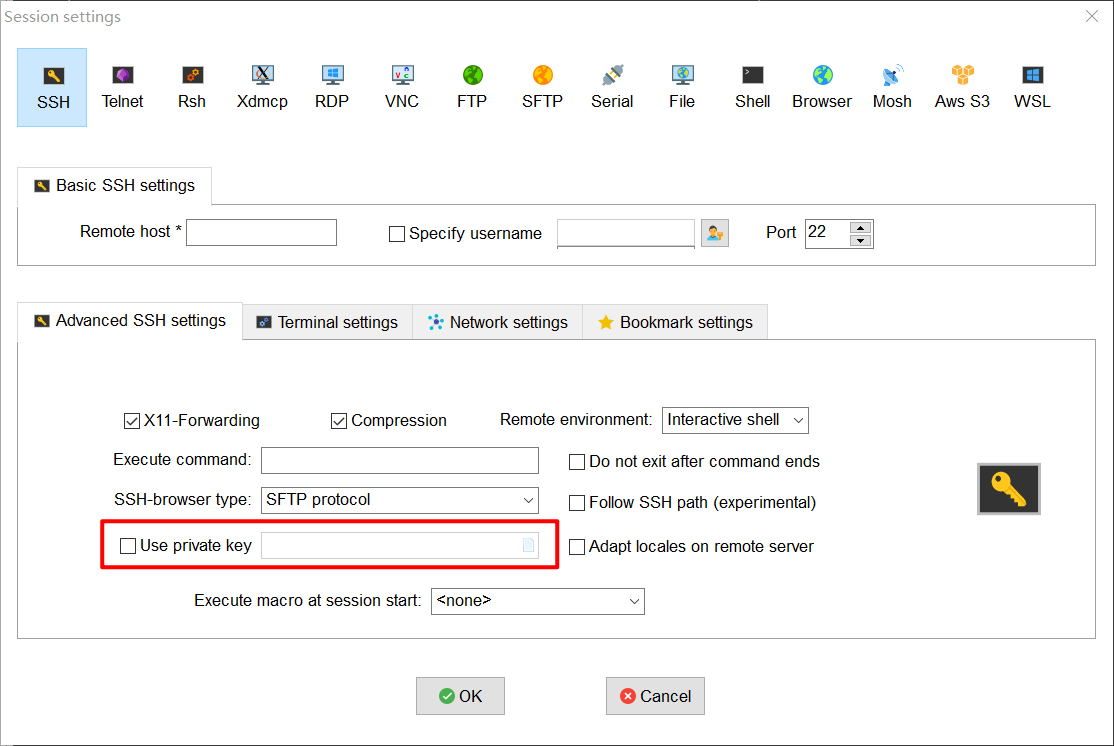
Task: Click the Cancel button
Action: pyautogui.click(x=655, y=696)
